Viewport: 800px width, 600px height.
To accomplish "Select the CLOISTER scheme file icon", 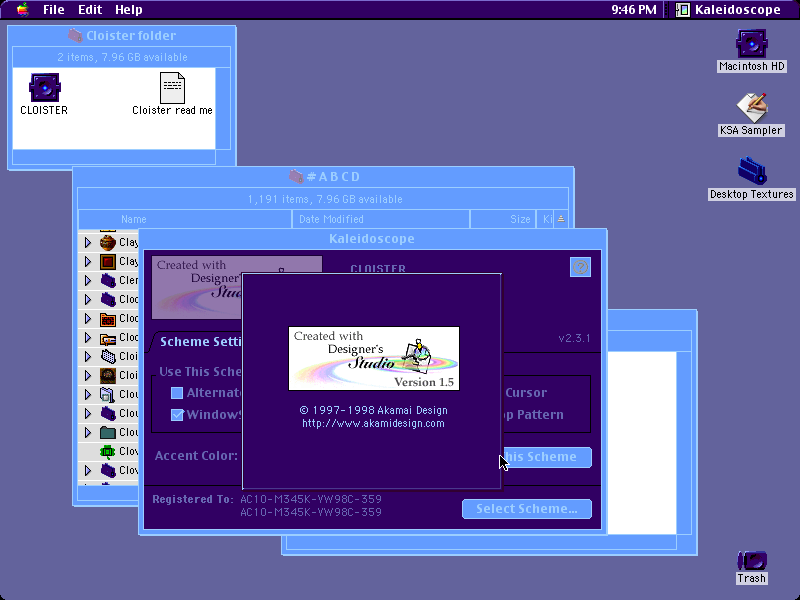I will [44, 87].
